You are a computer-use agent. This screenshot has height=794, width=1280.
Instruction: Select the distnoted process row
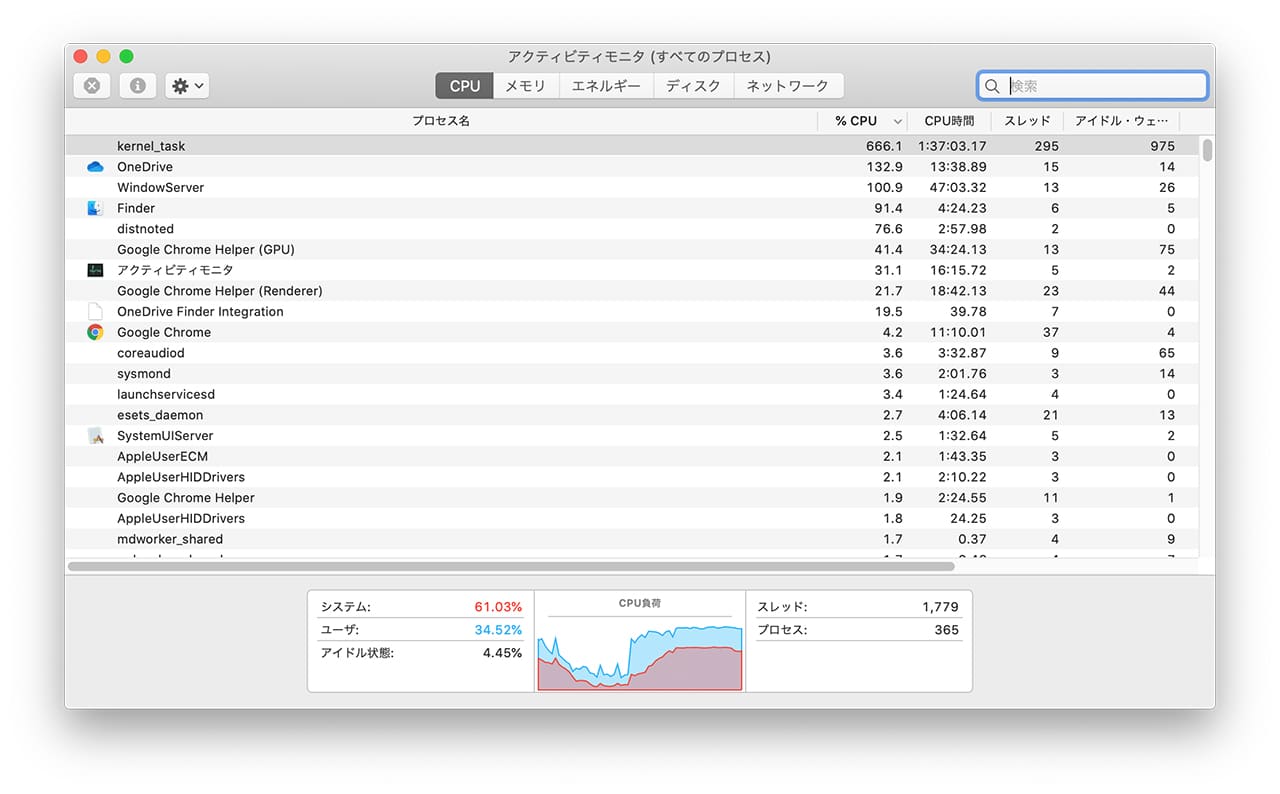[632, 229]
